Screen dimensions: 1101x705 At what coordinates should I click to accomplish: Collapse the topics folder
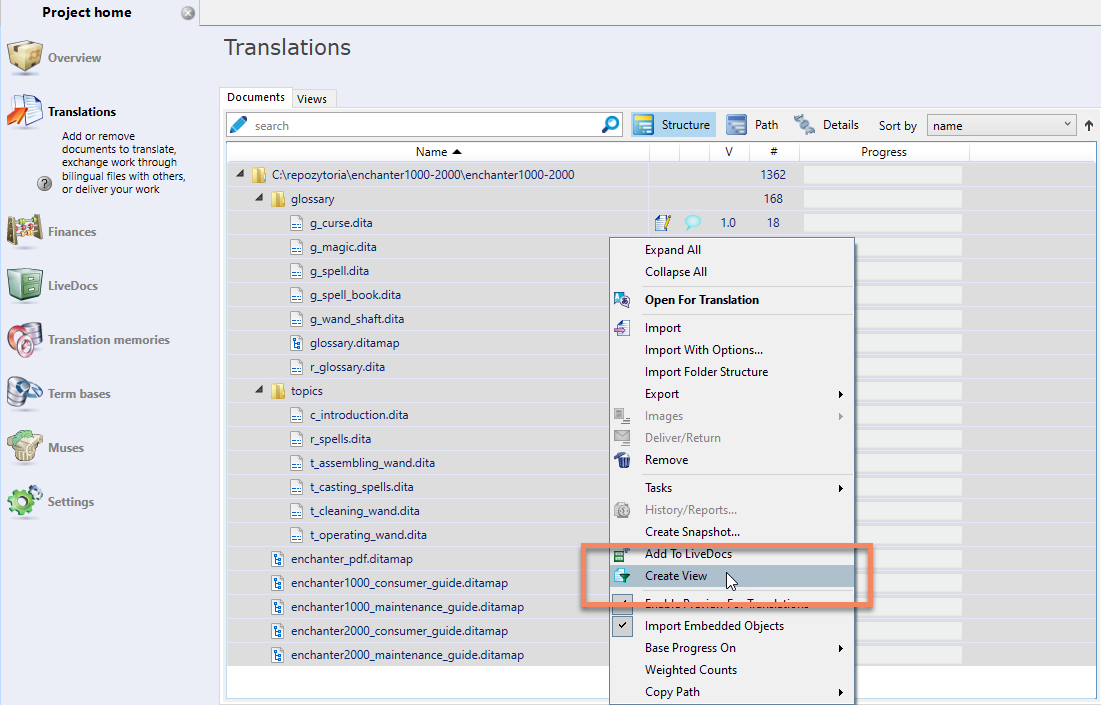pyautogui.click(x=259, y=391)
